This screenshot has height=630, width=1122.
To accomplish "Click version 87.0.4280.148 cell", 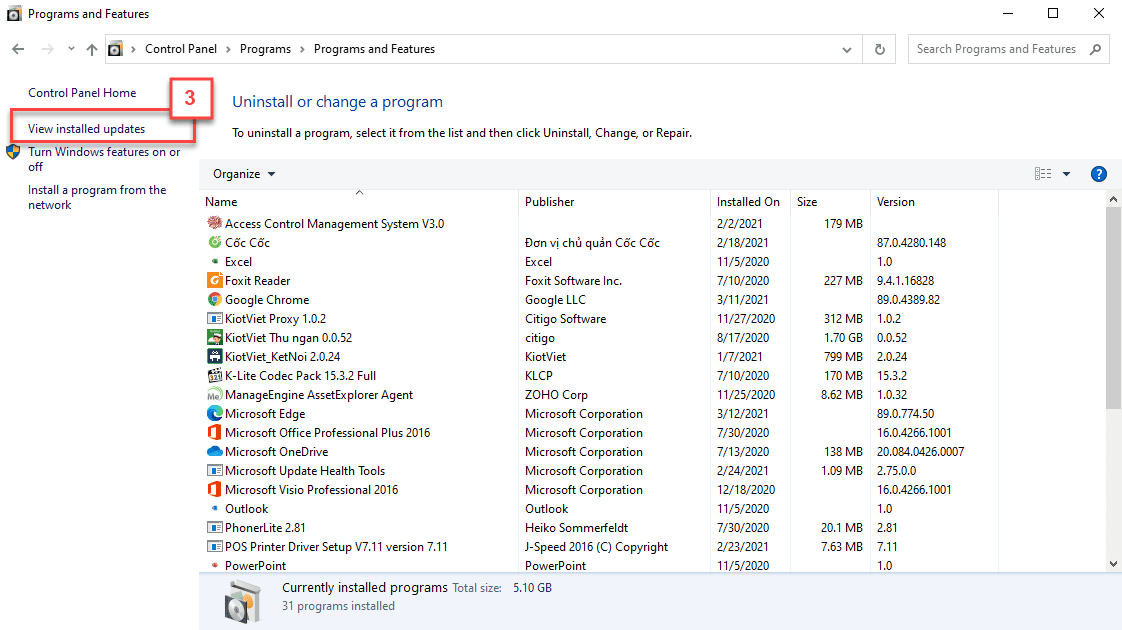I will 911,243.
